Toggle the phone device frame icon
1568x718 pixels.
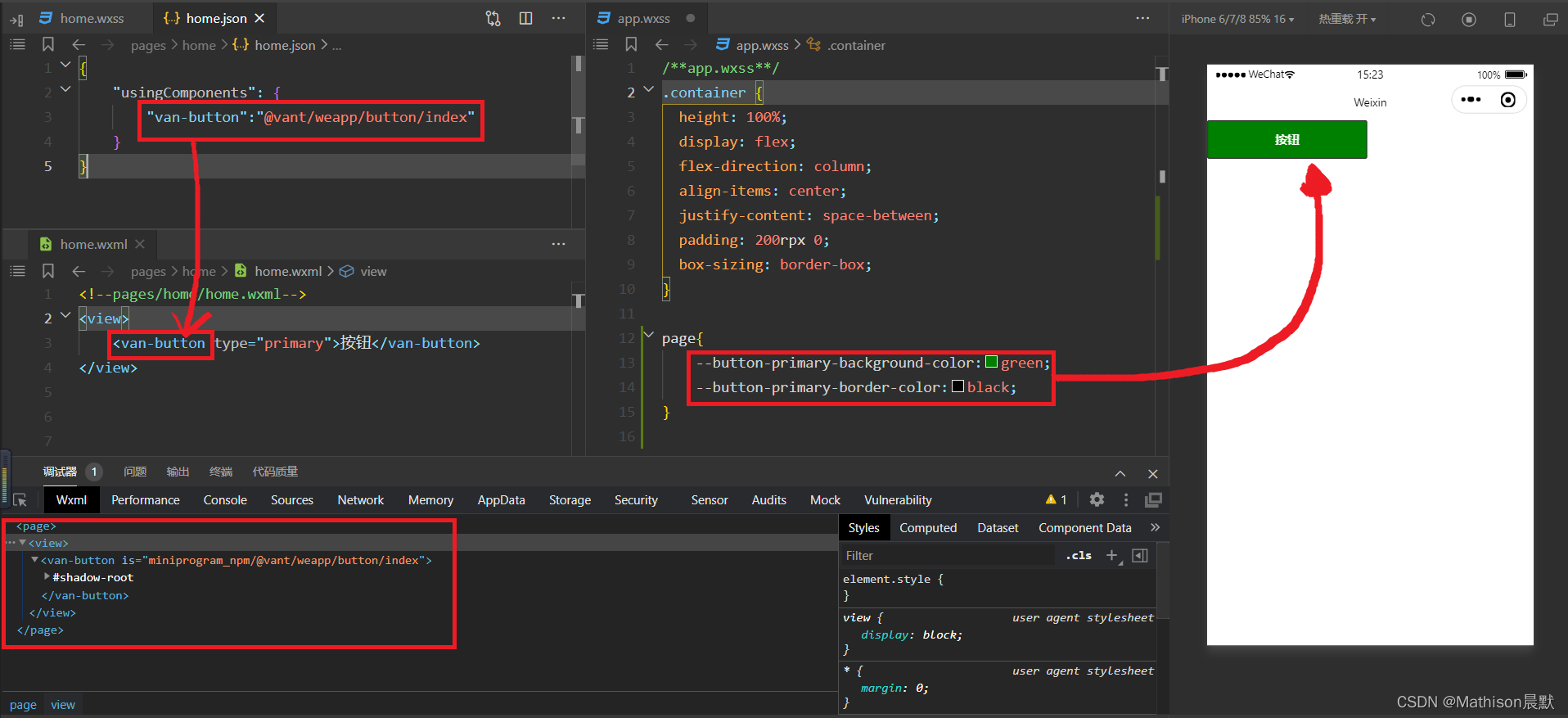coord(1510,20)
